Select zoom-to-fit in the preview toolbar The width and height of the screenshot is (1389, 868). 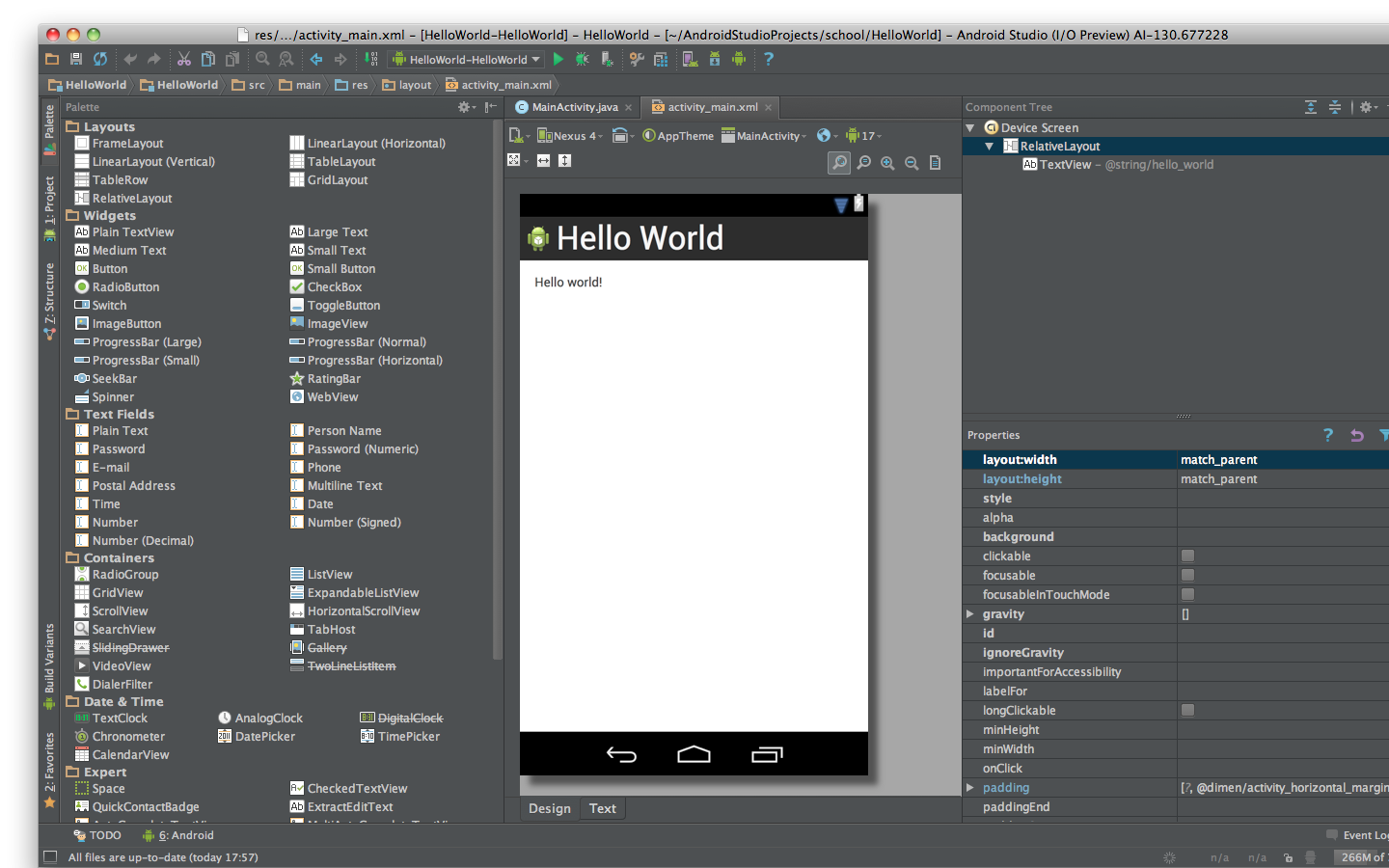(x=839, y=162)
